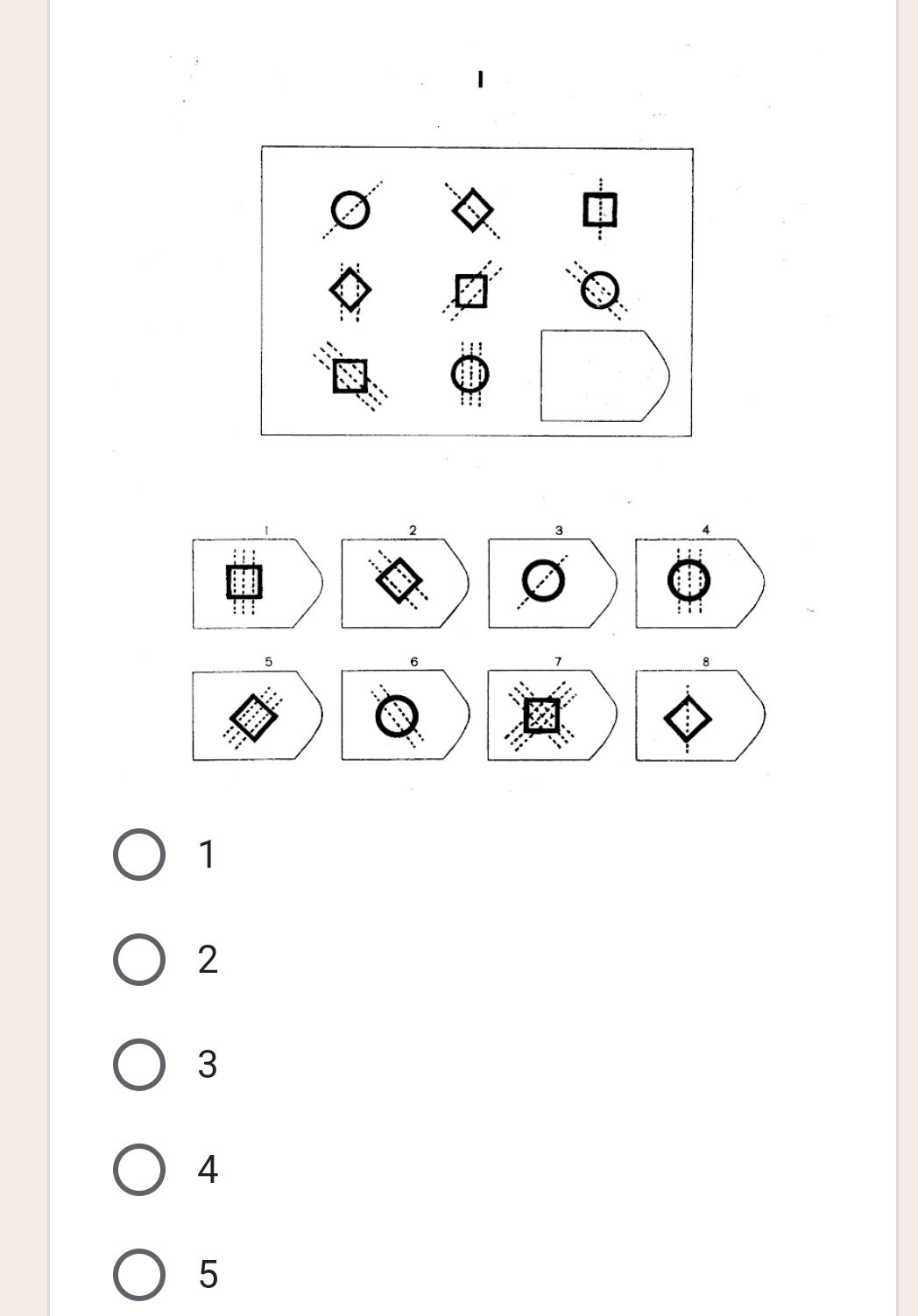This screenshot has width=918, height=1316.
Task: Click the square with vertical line top-right cell
Action: click(600, 208)
